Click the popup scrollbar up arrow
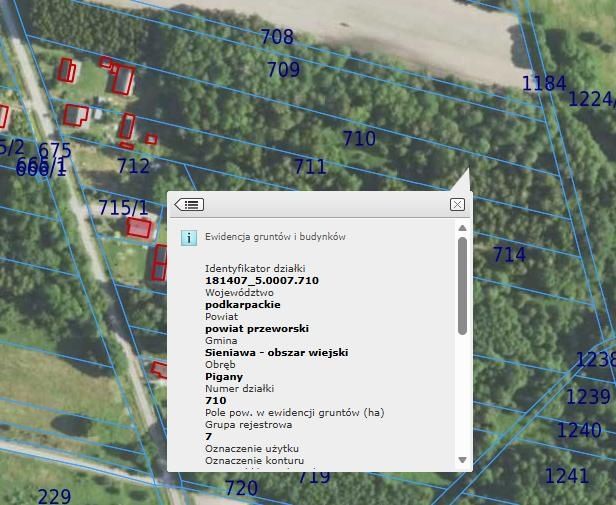The height and width of the screenshot is (505, 616). tap(462, 228)
